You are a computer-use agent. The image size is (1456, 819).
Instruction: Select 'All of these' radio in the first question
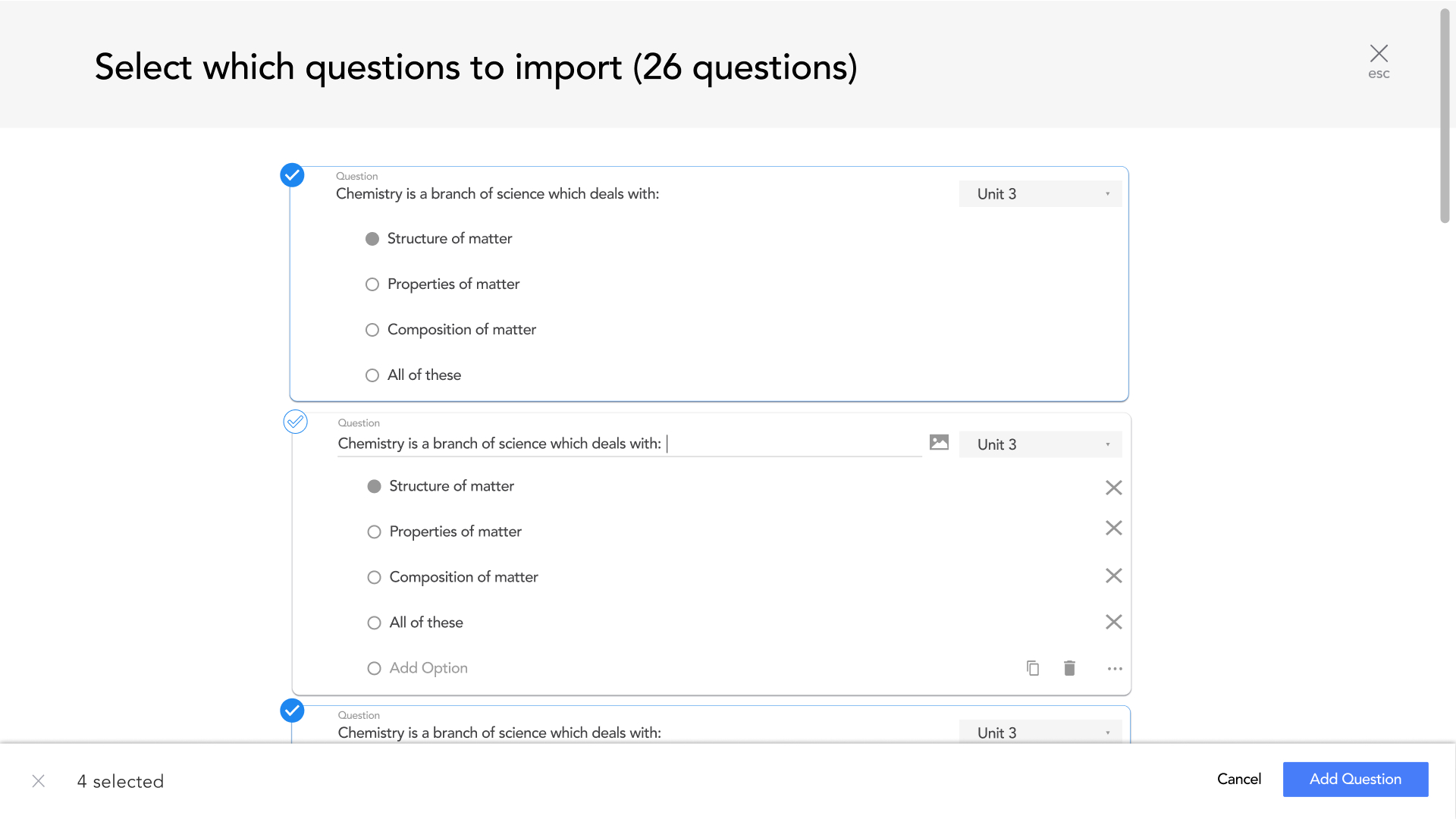coord(372,375)
